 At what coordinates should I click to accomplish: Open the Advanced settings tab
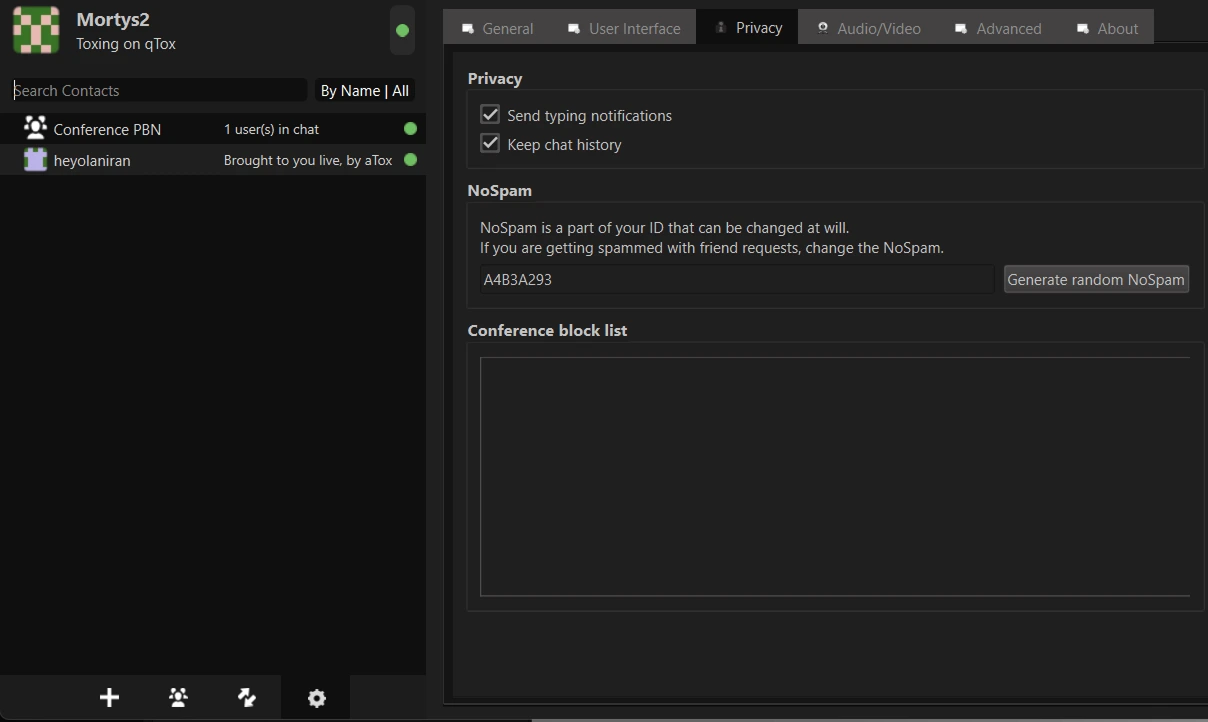click(x=998, y=28)
